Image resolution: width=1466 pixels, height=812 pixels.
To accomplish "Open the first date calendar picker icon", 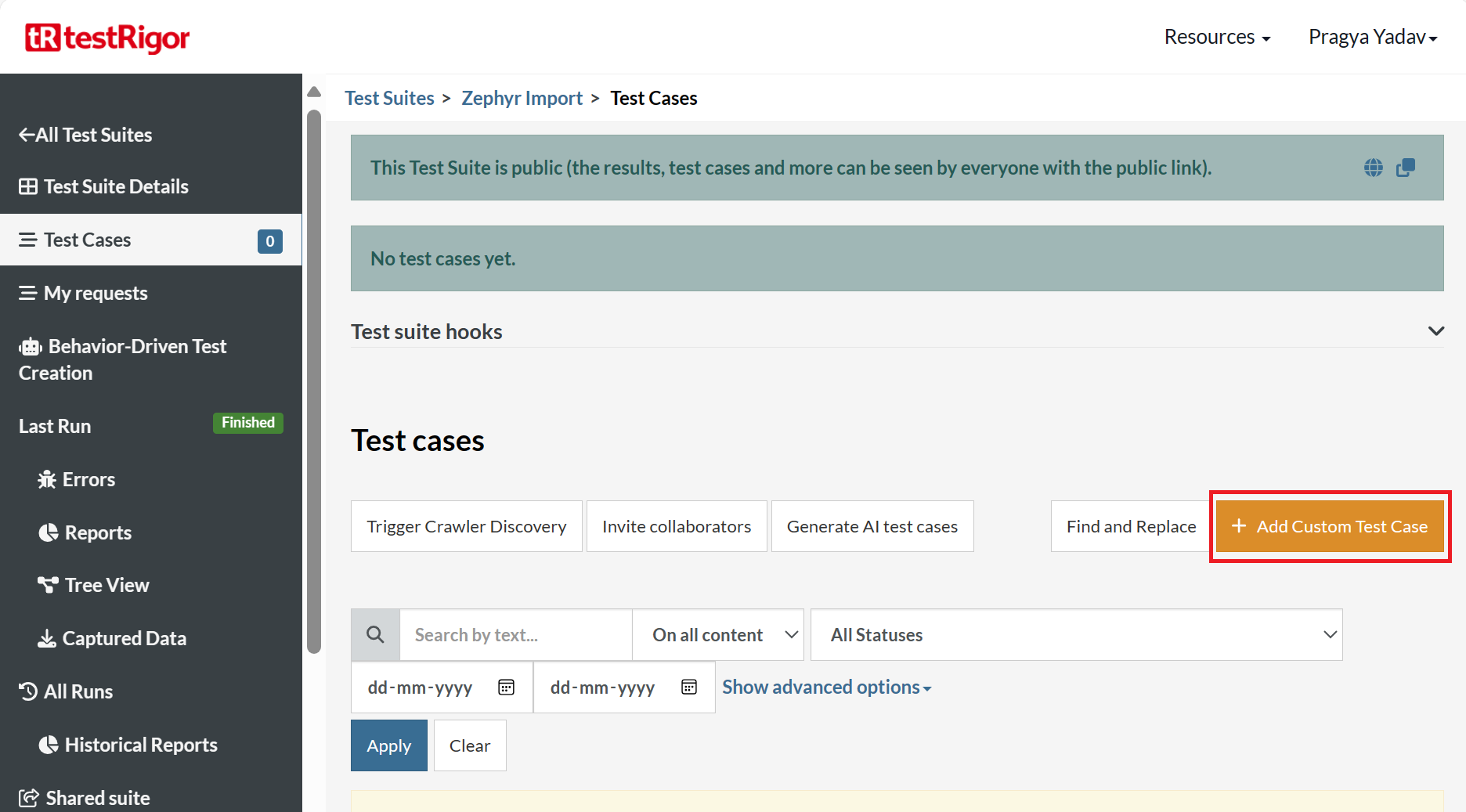I will coord(507,687).
